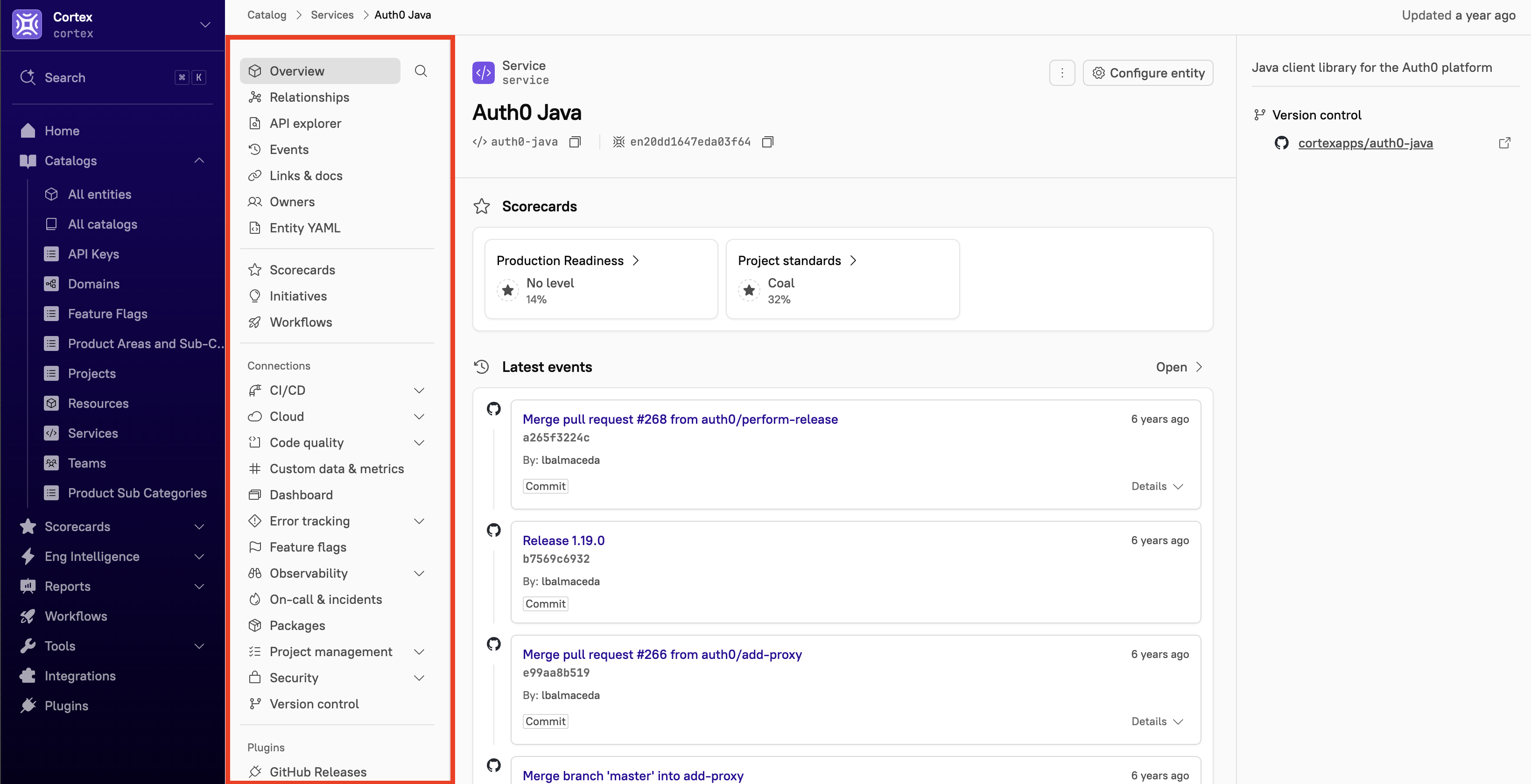Select Entity YAML from entity menu
This screenshot has width=1531, height=784.
click(304, 228)
